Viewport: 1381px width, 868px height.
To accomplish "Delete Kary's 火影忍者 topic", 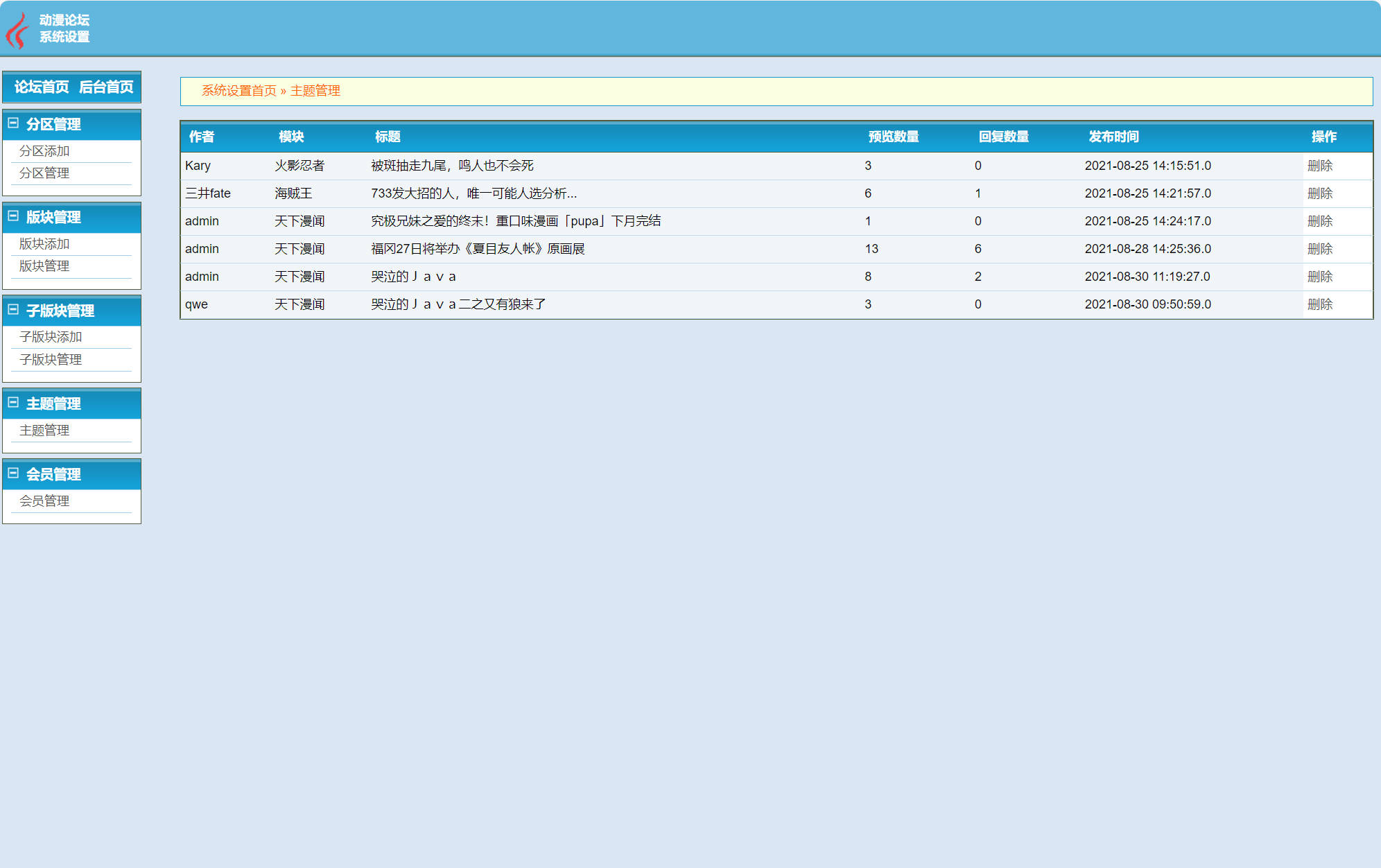I will click(x=1320, y=166).
